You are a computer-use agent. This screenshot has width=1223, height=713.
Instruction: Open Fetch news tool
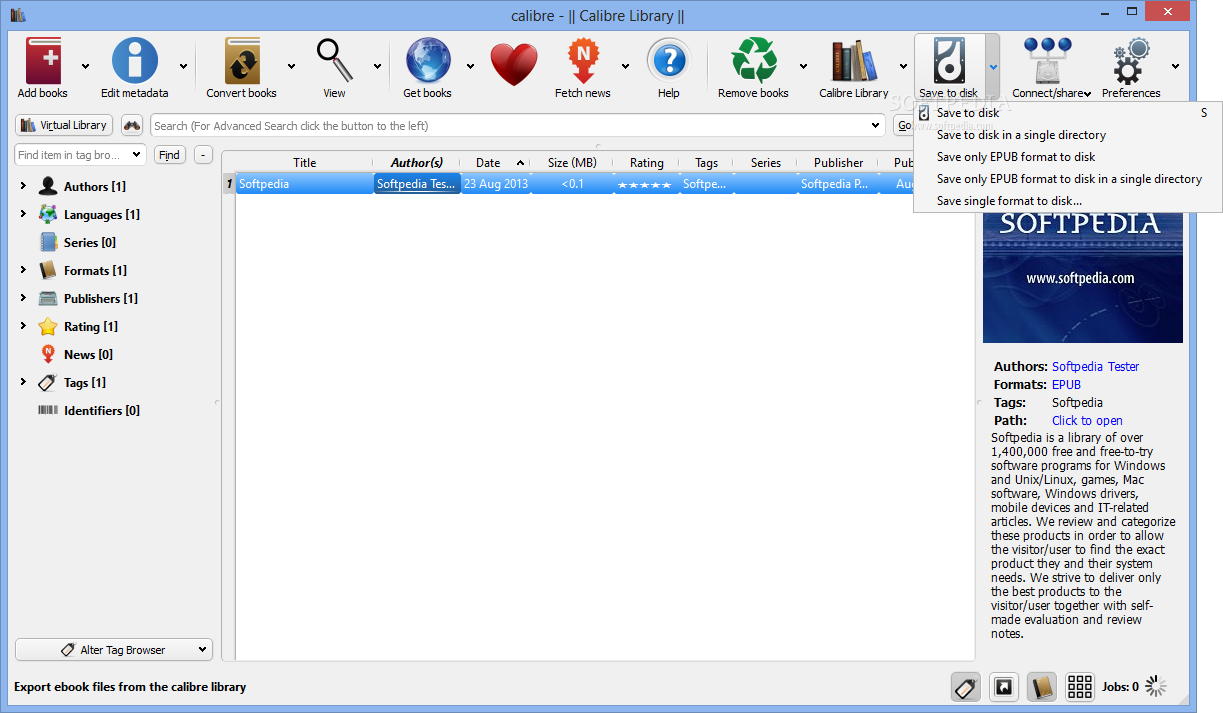pos(583,62)
